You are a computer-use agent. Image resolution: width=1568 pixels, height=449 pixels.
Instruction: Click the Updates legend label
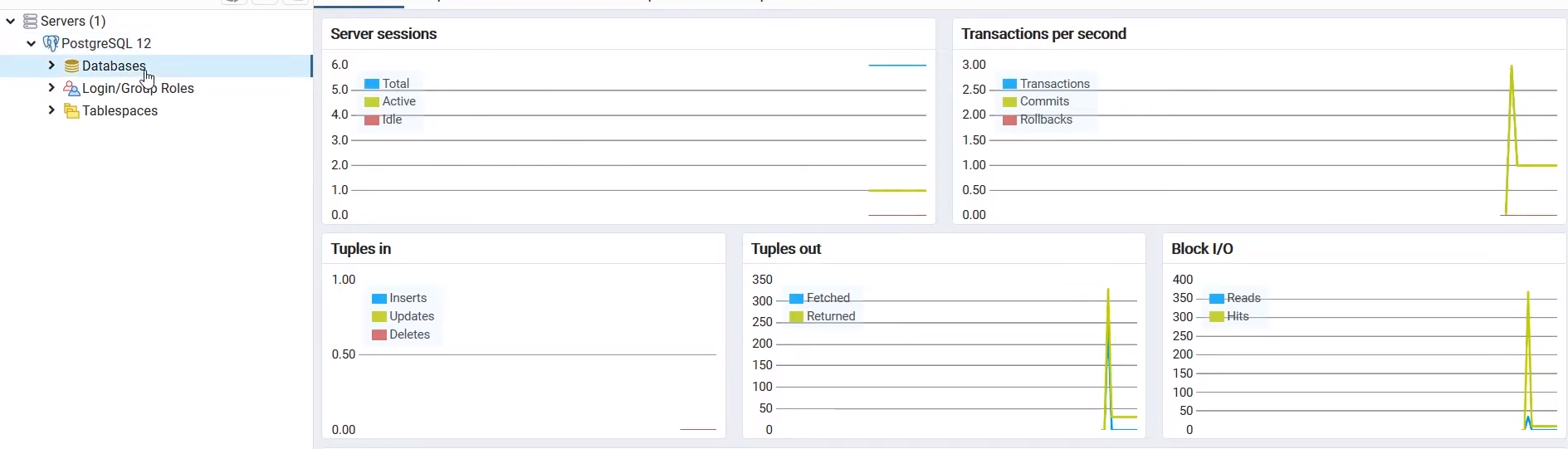pyautogui.click(x=412, y=316)
